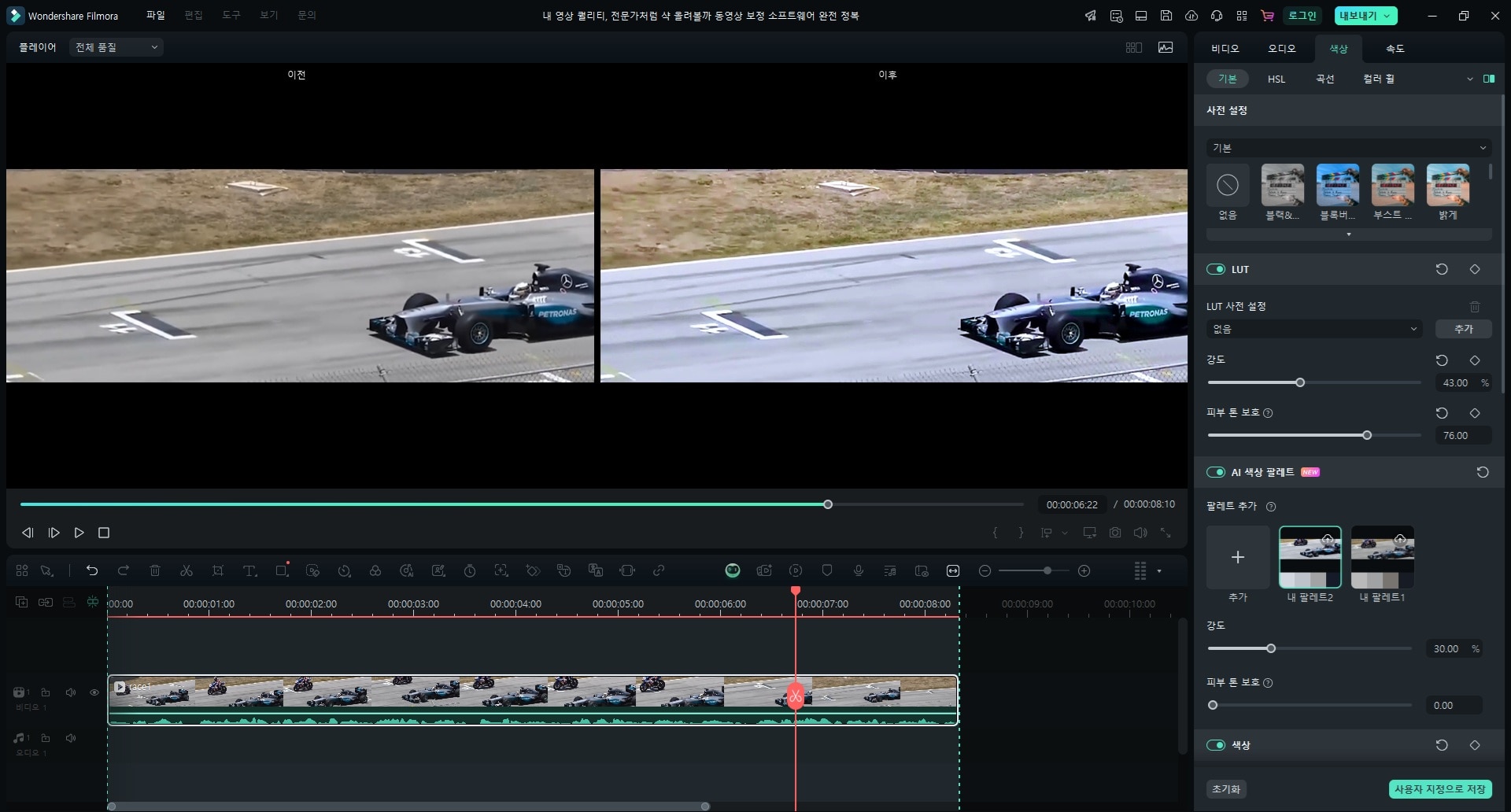
Task: Switch to the 속도 tab
Action: click(1395, 48)
